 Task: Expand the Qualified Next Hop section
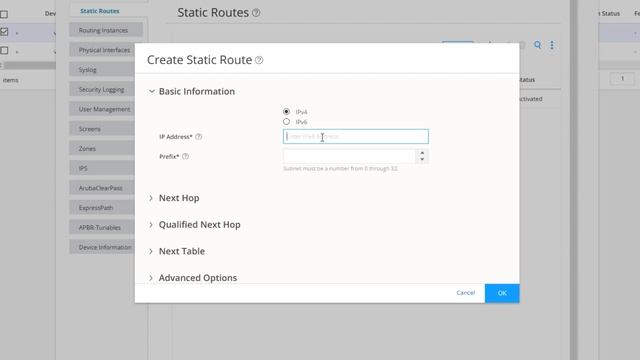click(151, 224)
